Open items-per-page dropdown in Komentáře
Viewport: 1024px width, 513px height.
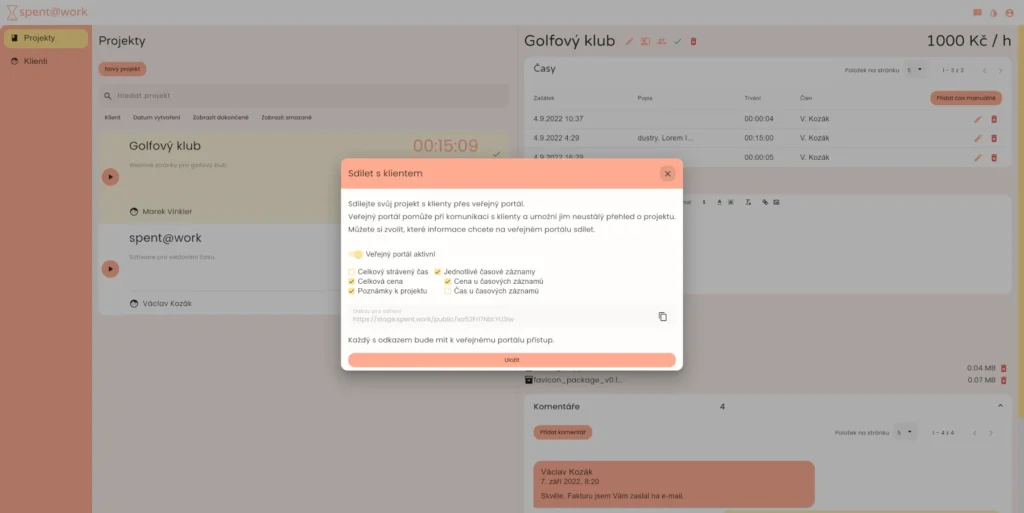coord(904,433)
